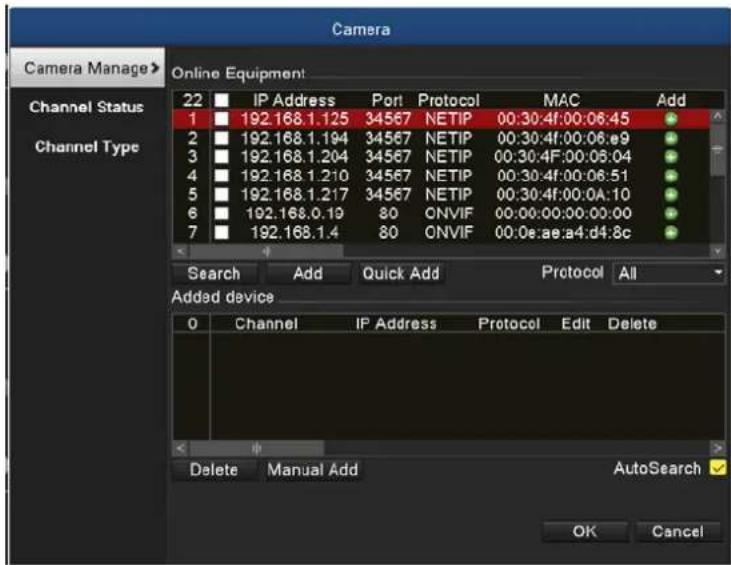Click scroll-down arrow of equipment list

[717, 251]
